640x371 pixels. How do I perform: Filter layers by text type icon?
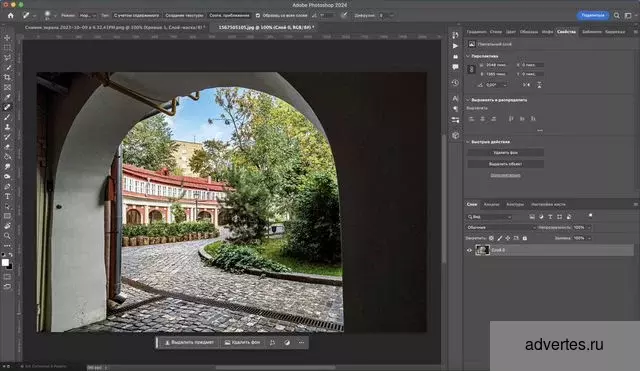click(550, 217)
